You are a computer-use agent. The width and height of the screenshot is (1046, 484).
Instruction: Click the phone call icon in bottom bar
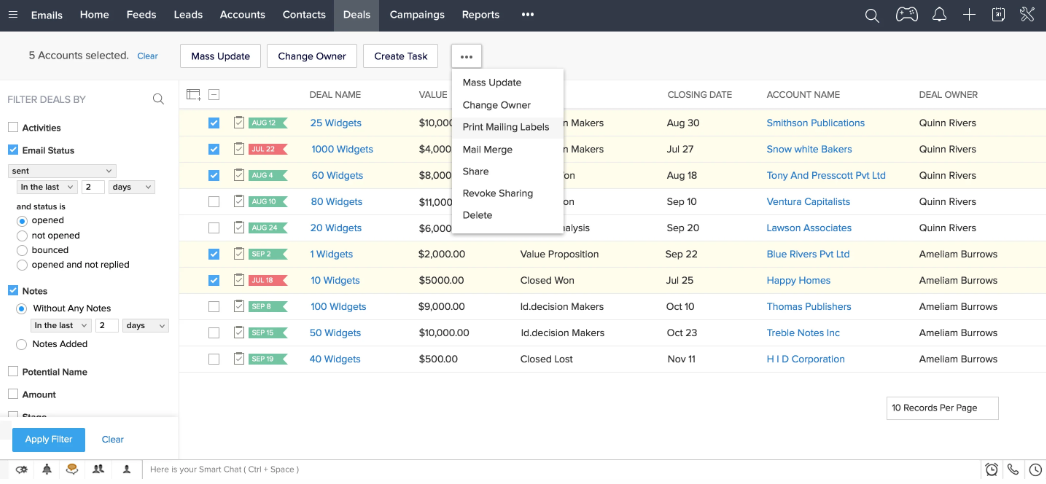point(1013,469)
